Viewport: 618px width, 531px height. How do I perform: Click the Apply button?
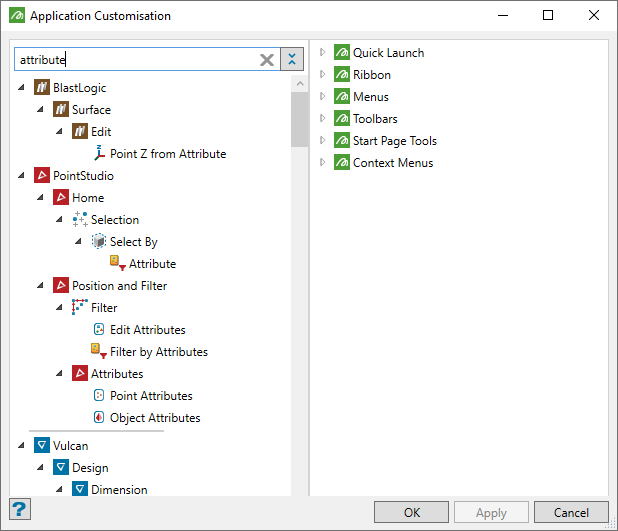pyautogui.click(x=491, y=512)
